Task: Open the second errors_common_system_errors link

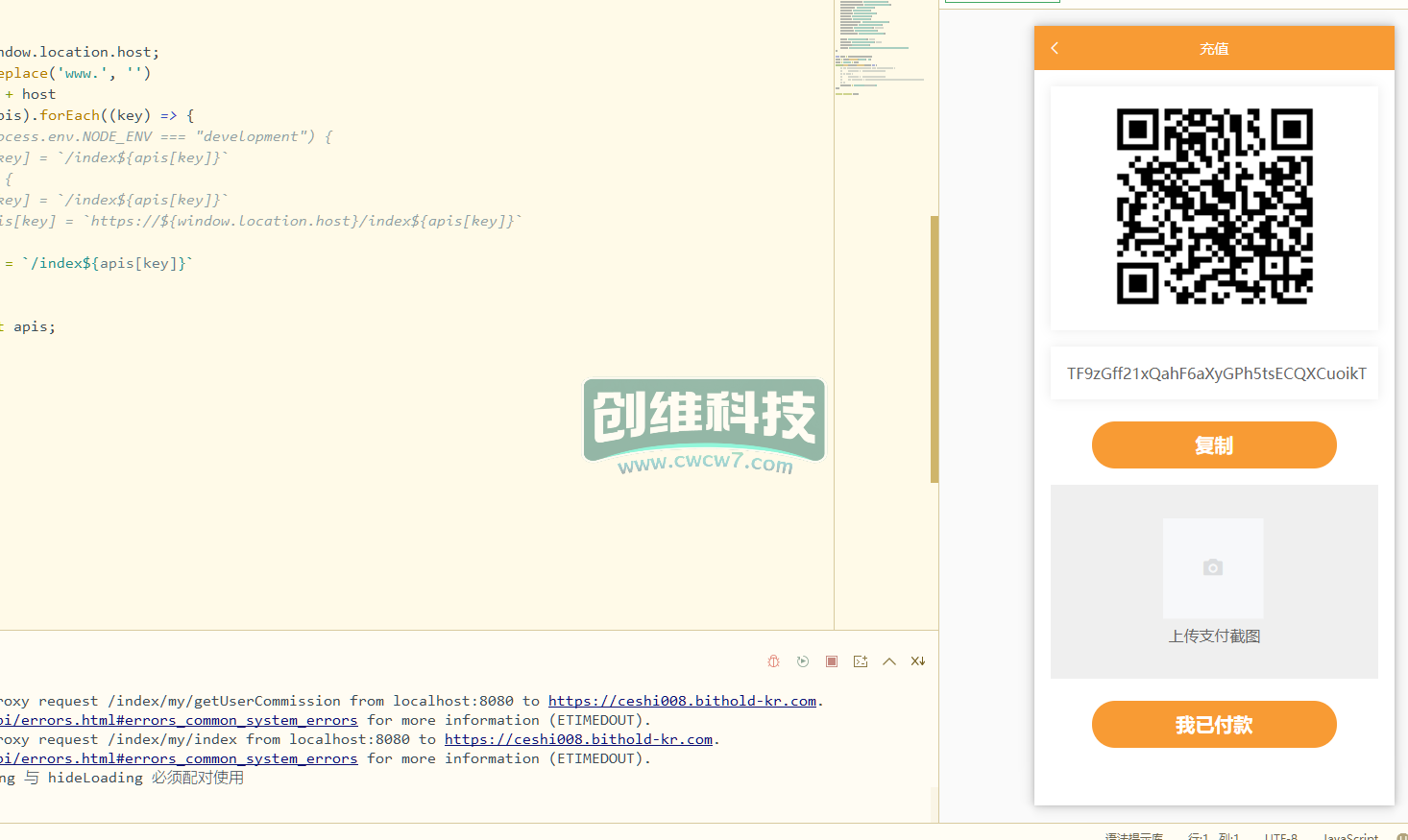Action: tap(179, 758)
